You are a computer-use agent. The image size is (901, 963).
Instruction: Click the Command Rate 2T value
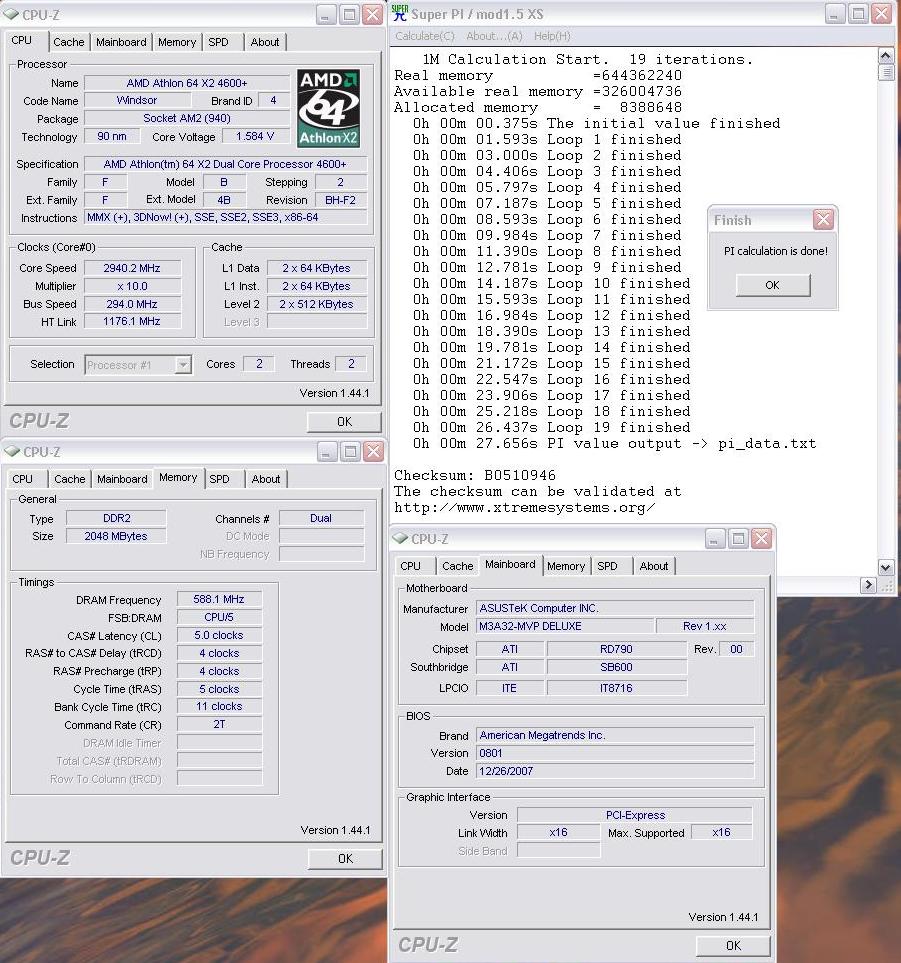(219, 725)
